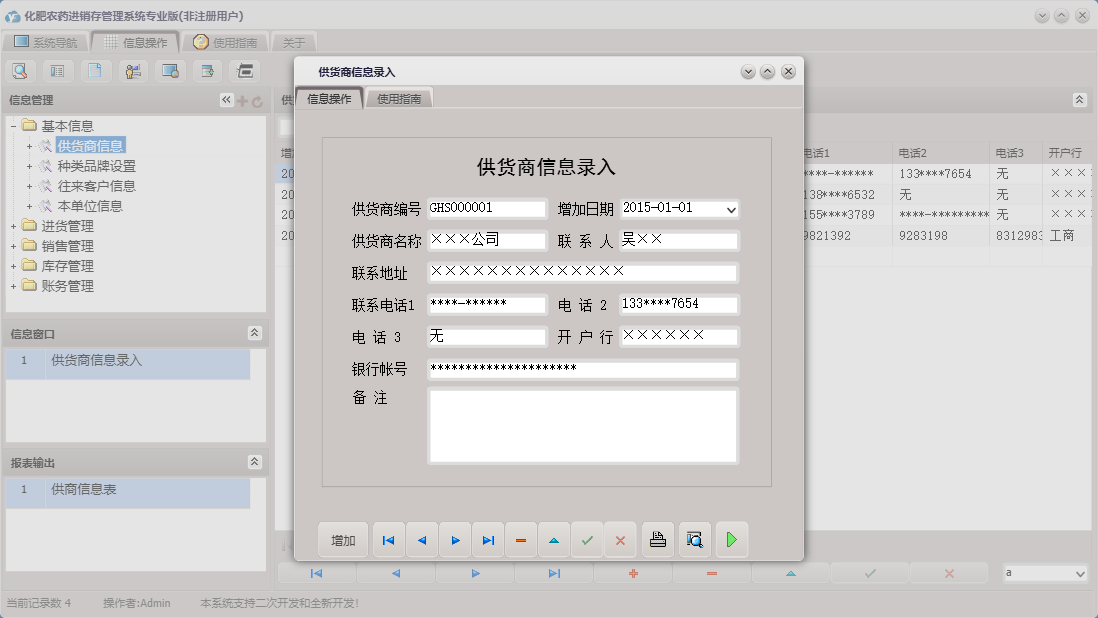Switch to the 使用指南 tab inside dialog
Image resolution: width=1098 pixels, height=618 pixels.
(398, 99)
